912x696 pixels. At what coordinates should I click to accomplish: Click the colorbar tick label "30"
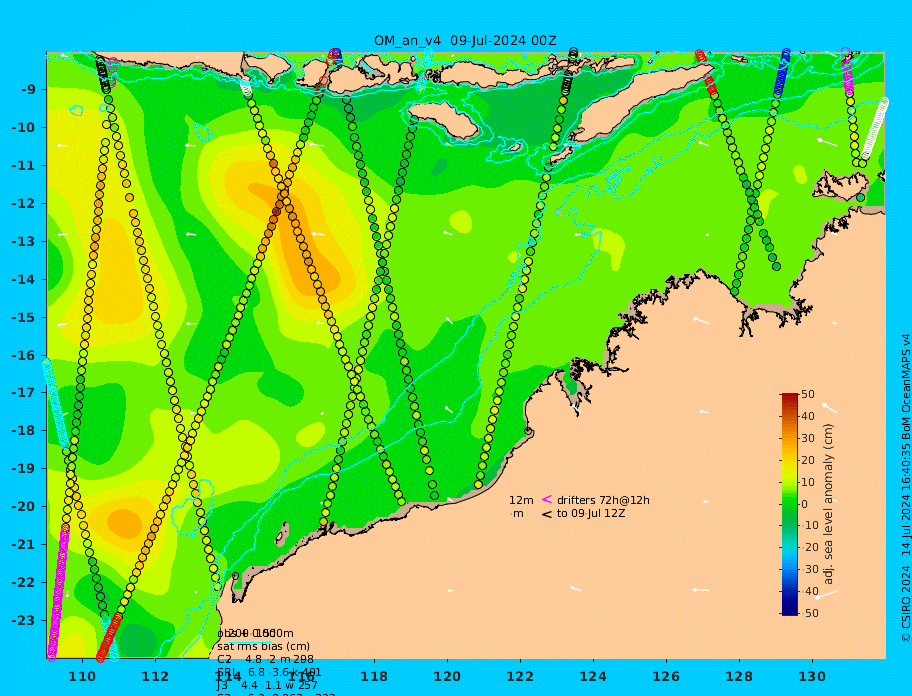tap(808, 438)
